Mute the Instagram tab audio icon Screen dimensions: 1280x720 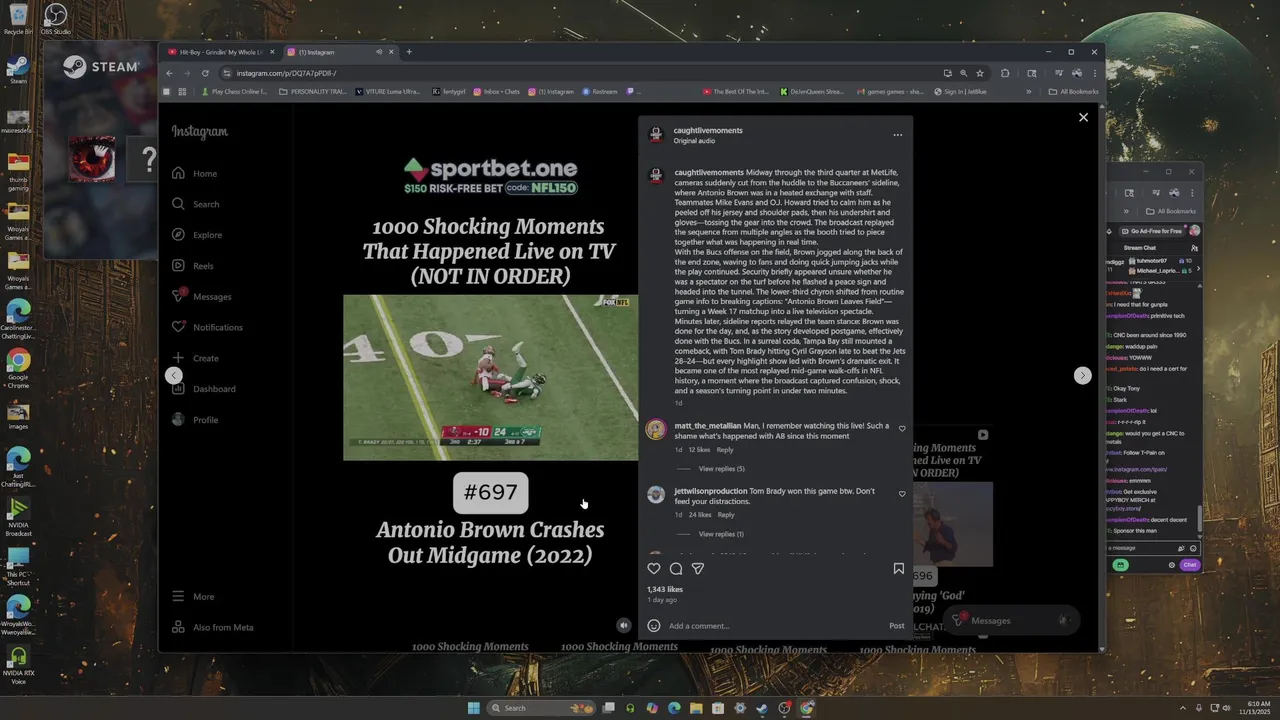coord(379,52)
